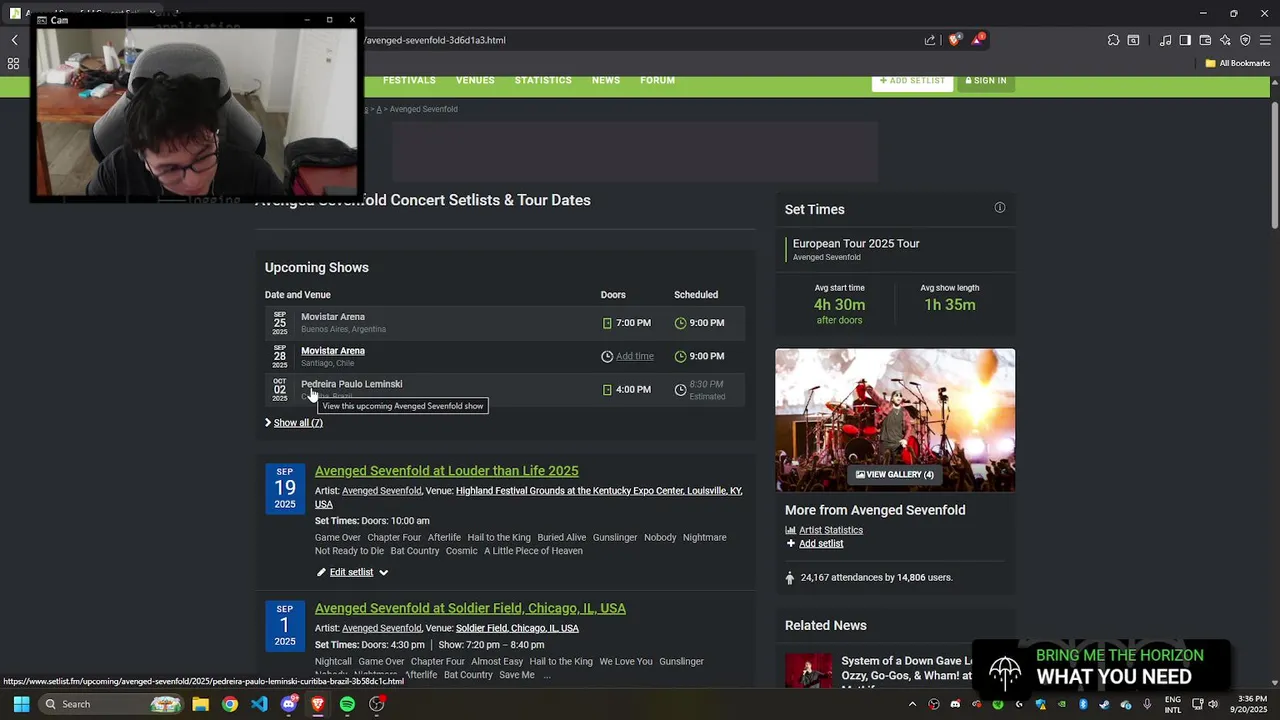Click the volume speaker tray icon
The image size is (1280, 720).
[1213, 704]
